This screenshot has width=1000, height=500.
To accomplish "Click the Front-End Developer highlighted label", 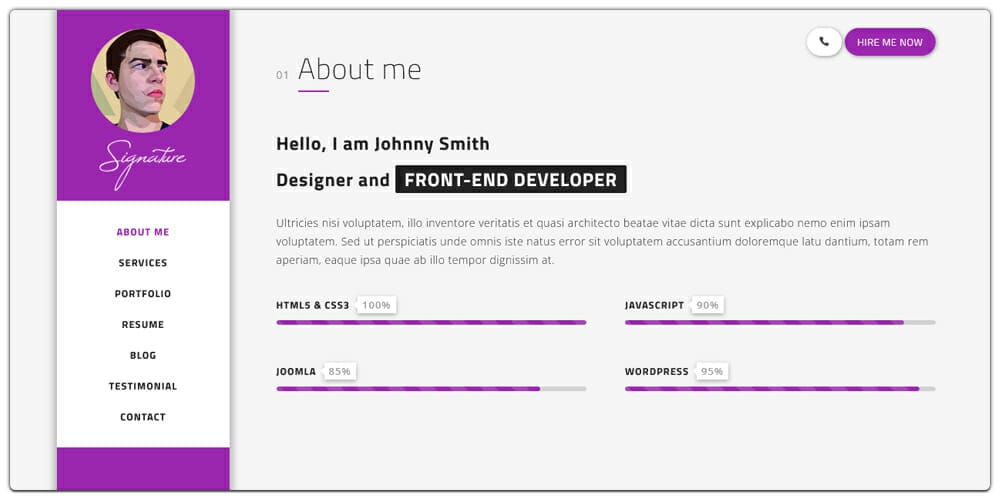I will 510,180.
